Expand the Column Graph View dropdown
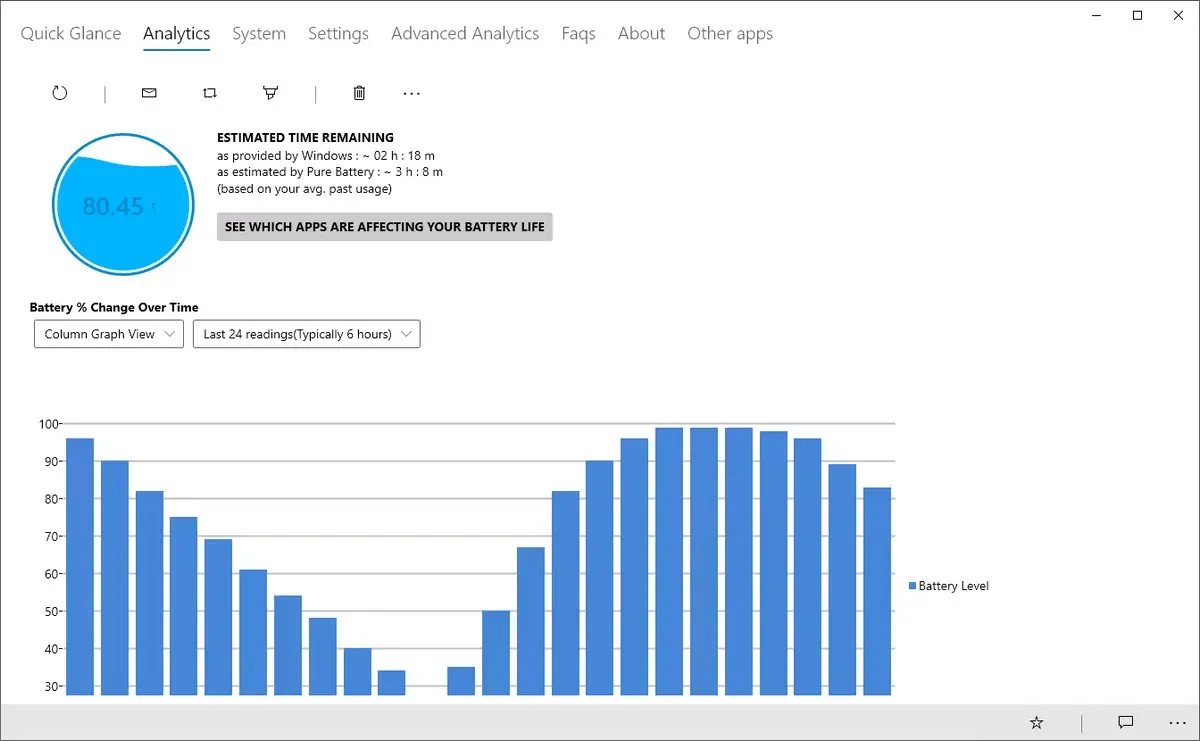Screen dimensions: 1200x741 pos(109,334)
